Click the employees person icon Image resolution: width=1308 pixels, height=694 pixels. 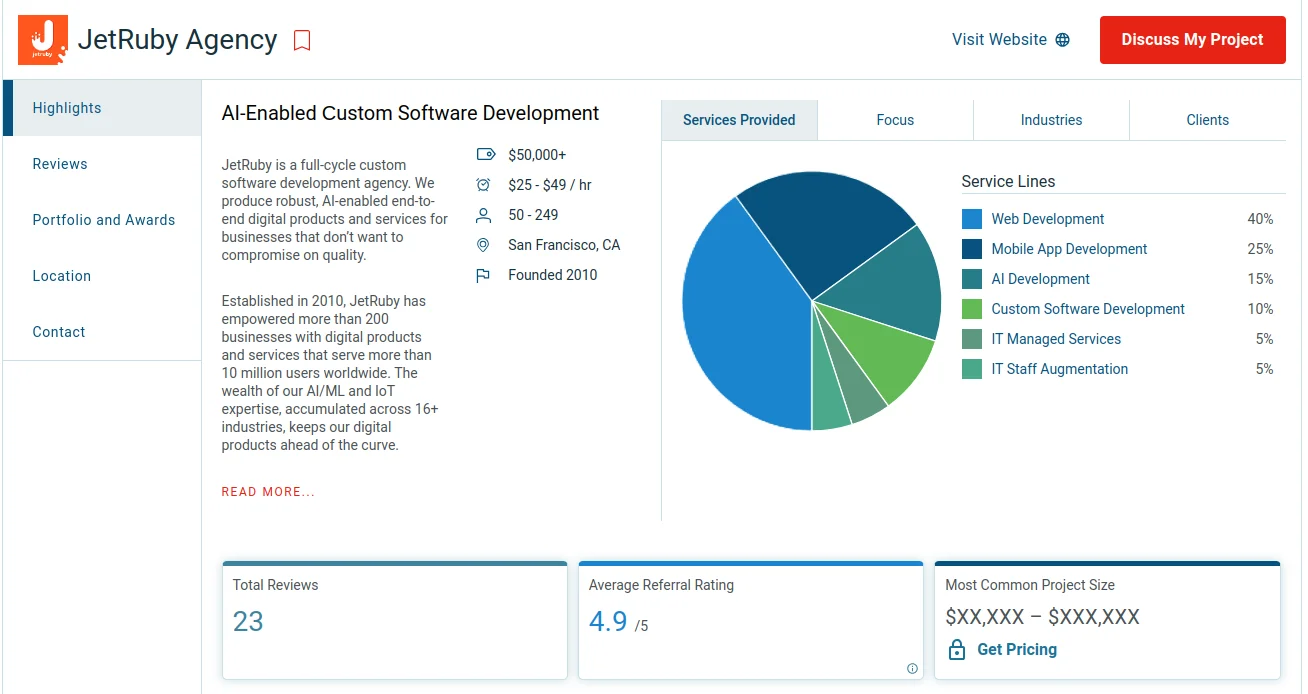coord(484,215)
